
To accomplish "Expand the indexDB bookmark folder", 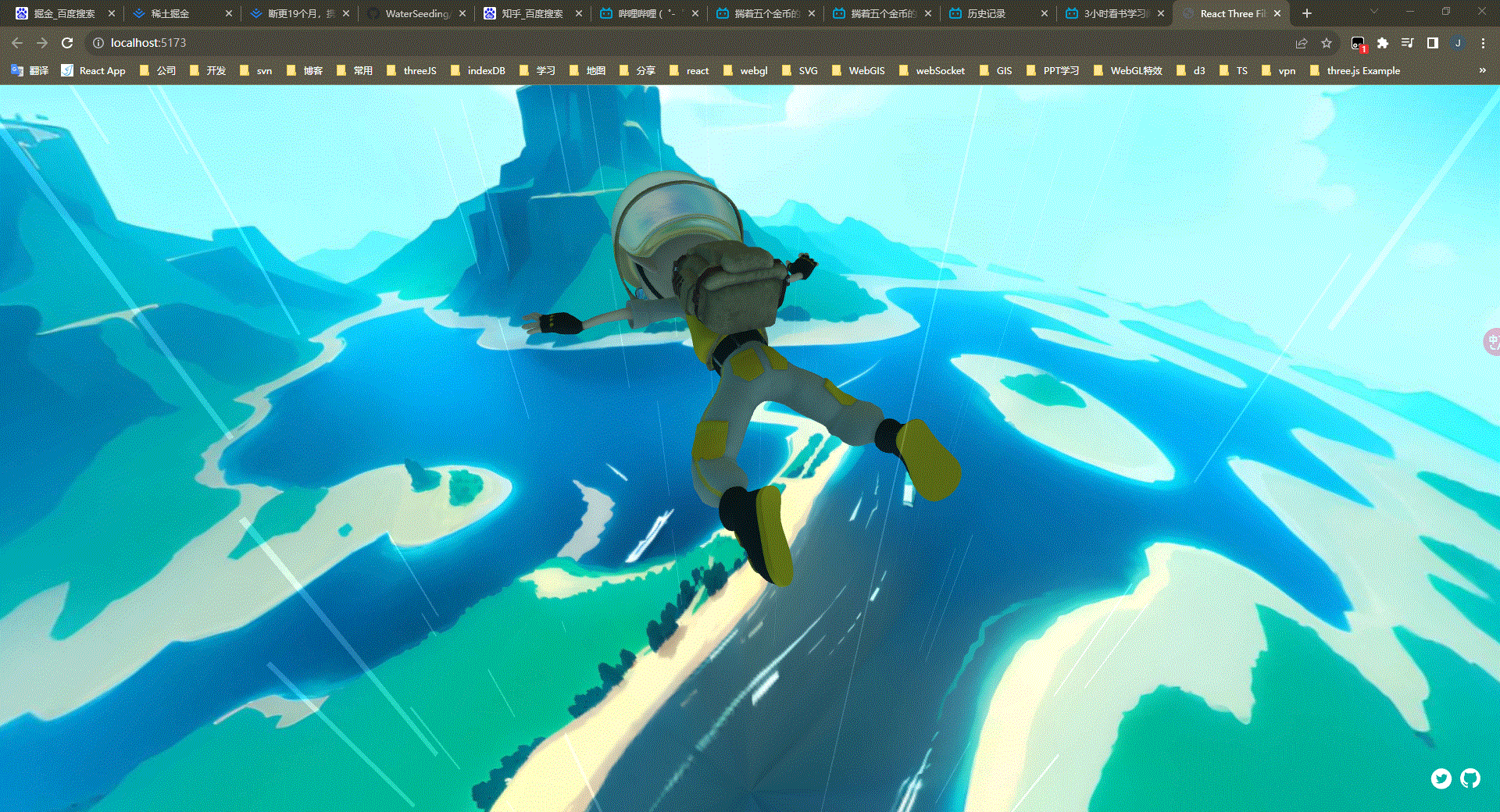I will [x=478, y=70].
